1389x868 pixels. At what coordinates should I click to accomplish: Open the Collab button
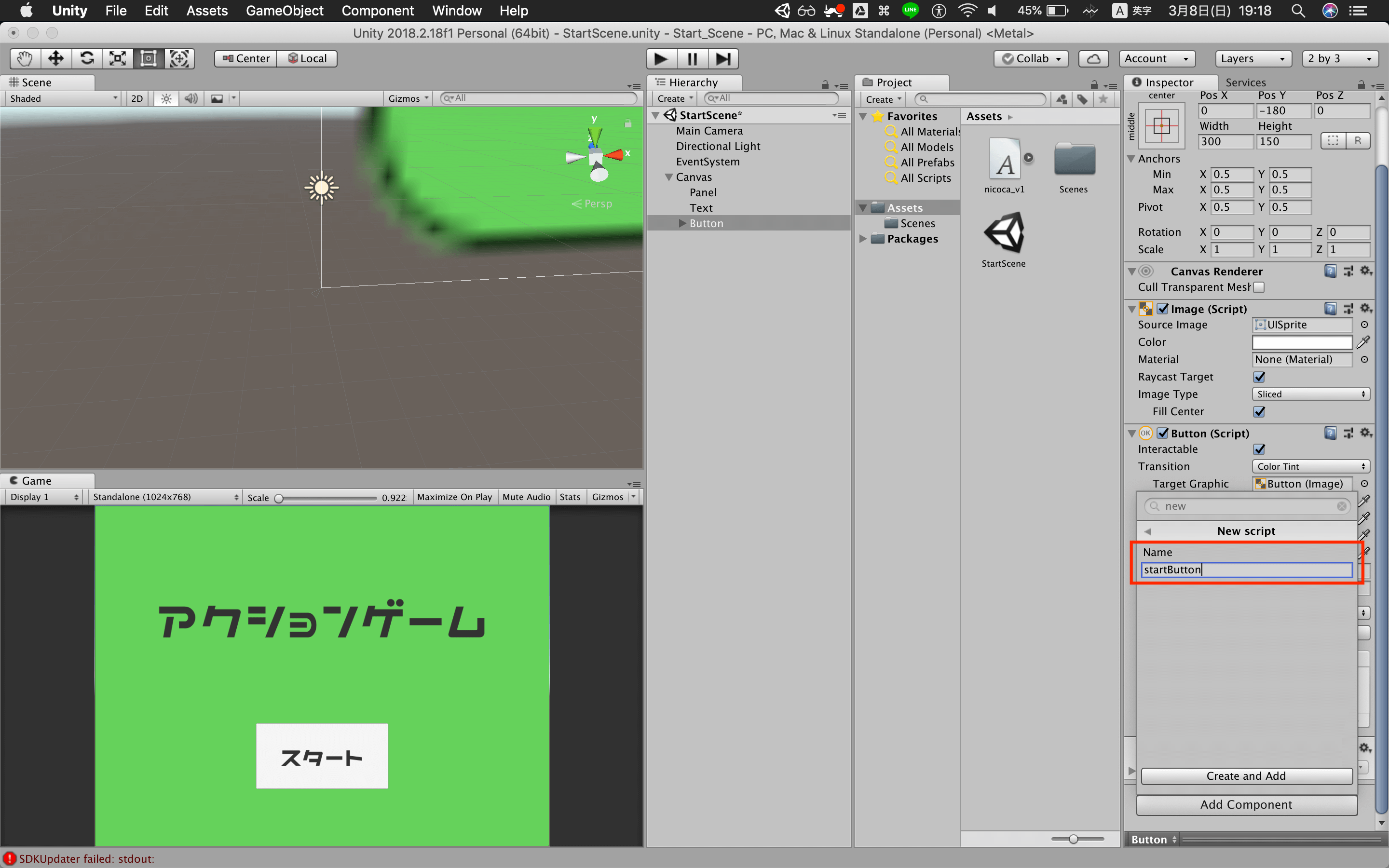click(1031, 58)
